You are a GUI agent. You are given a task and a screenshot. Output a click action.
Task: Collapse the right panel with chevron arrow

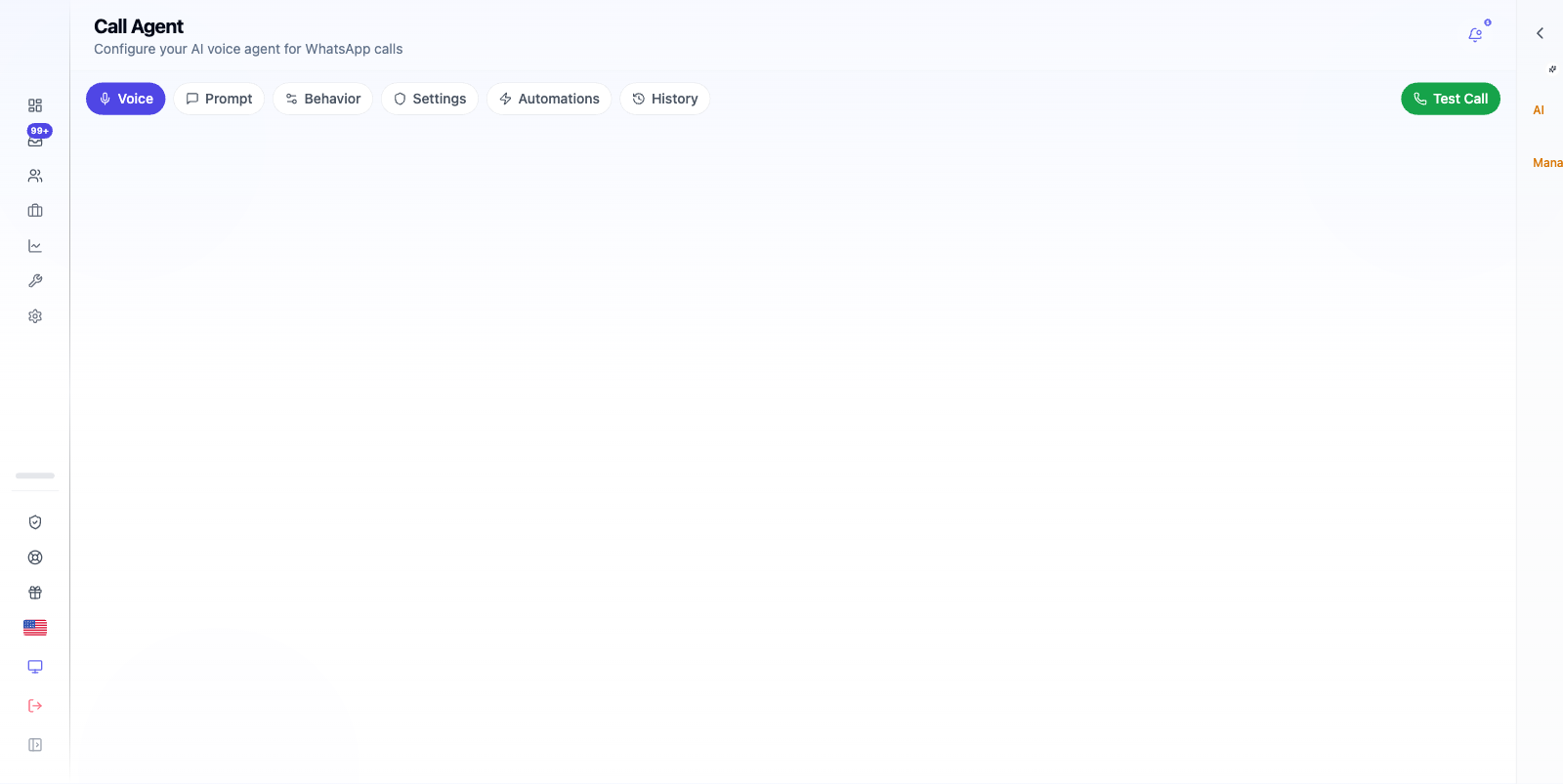click(1540, 33)
